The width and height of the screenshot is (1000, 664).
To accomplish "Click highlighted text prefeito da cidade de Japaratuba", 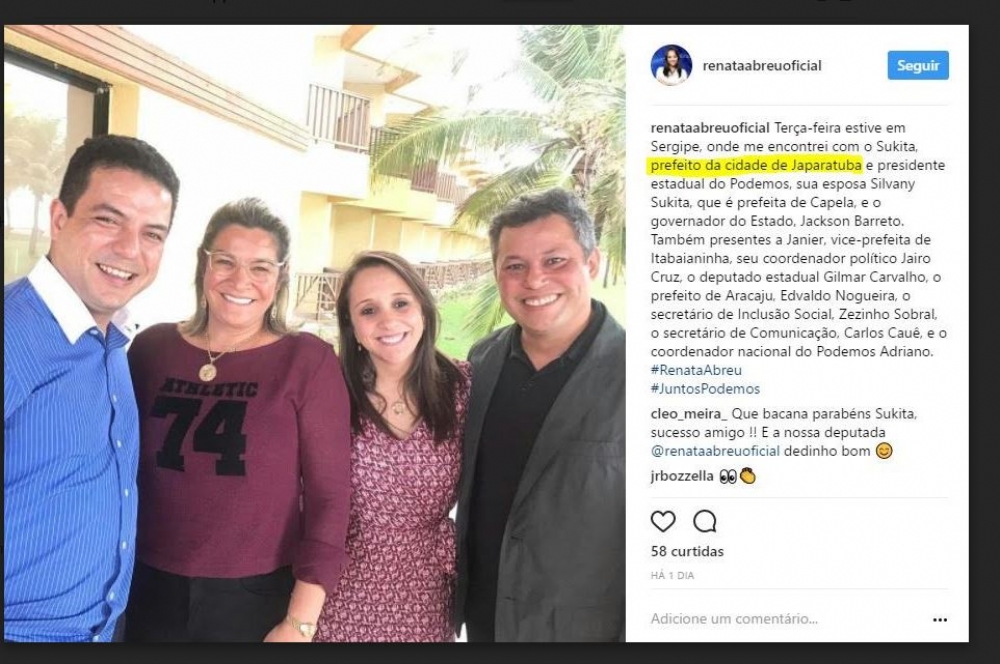I will pyautogui.click(x=756, y=165).
